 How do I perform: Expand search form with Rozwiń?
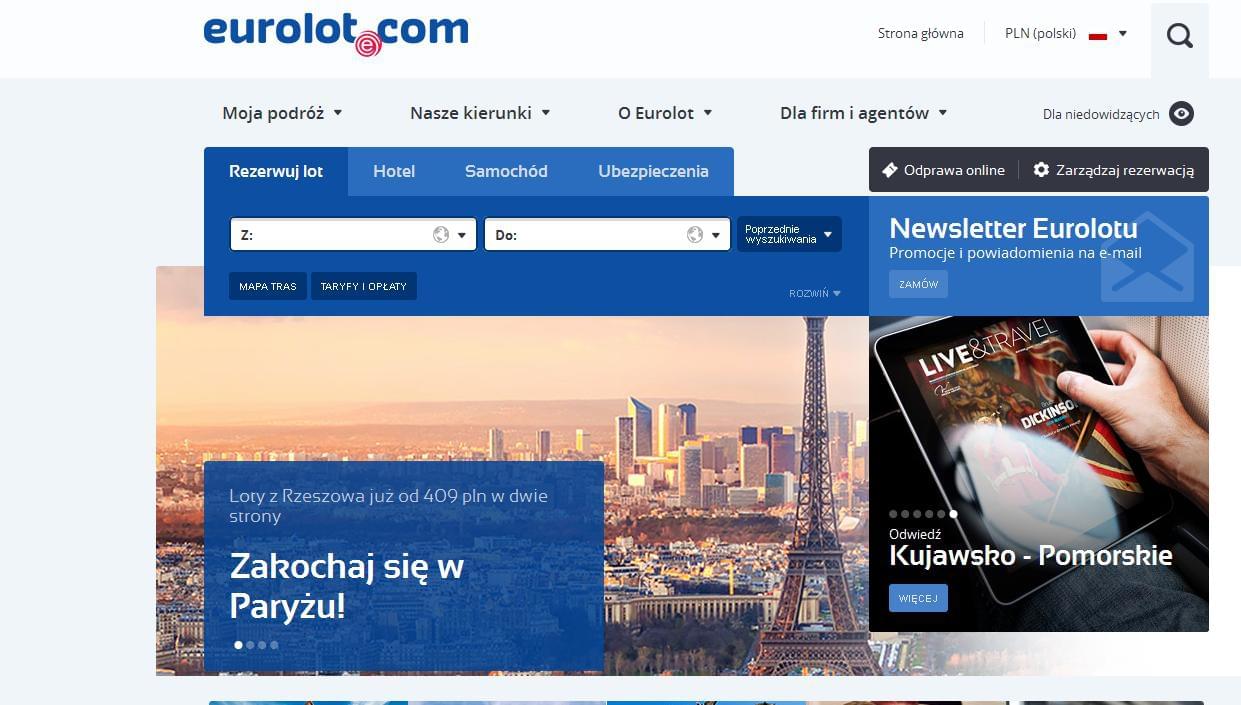click(814, 293)
